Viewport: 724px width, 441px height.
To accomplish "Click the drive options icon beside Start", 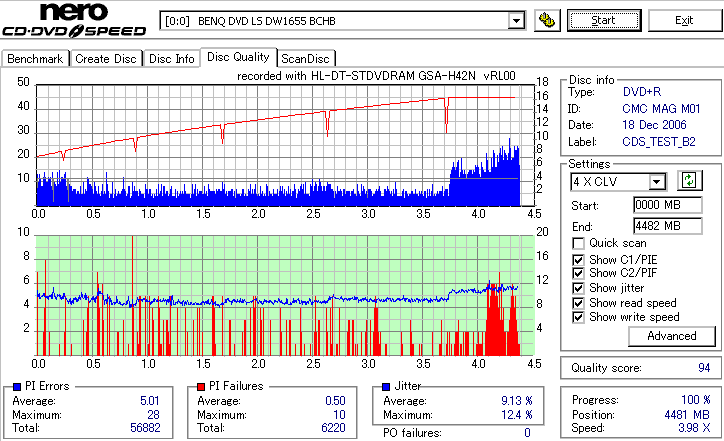I will pos(547,20).
